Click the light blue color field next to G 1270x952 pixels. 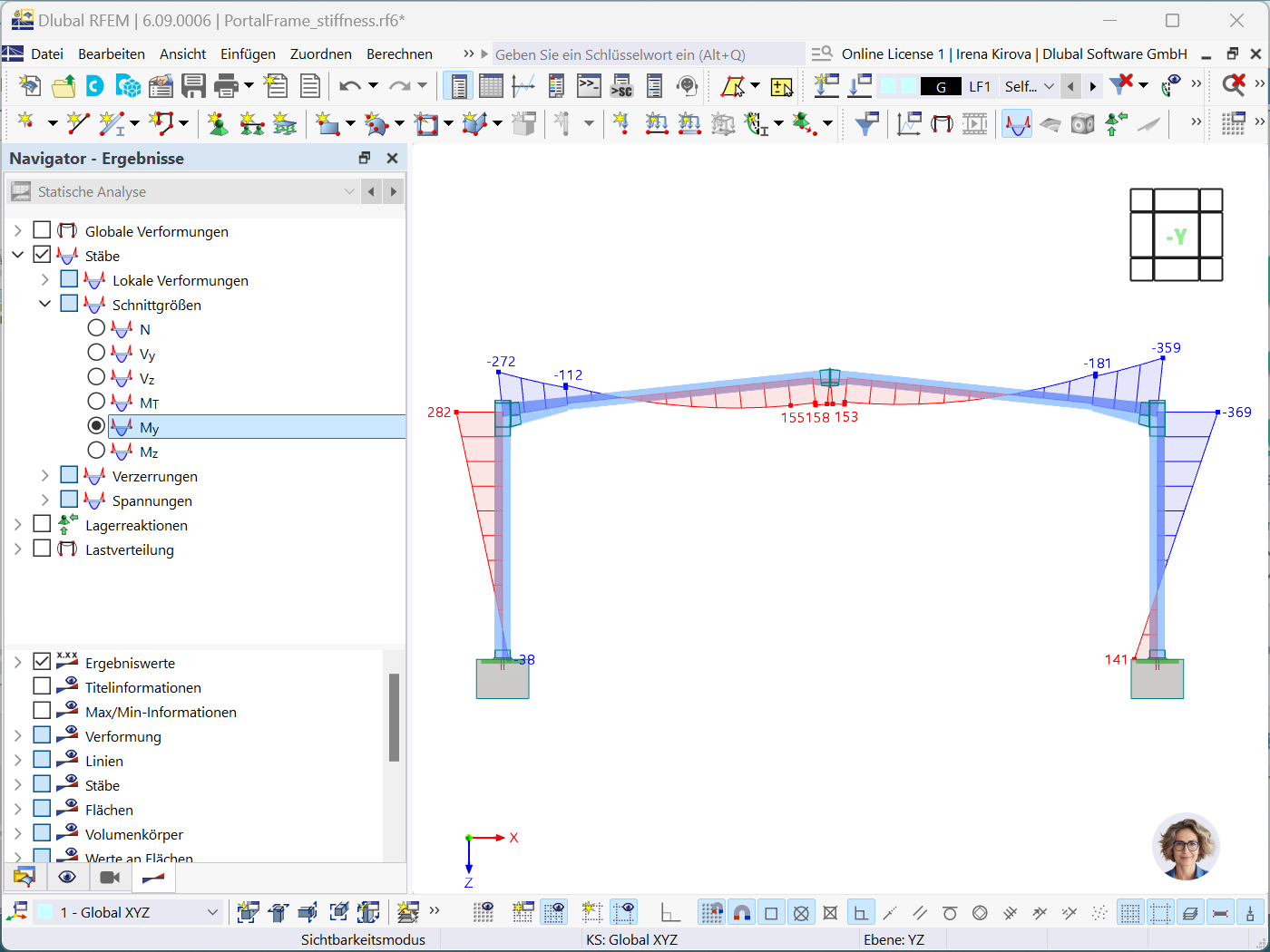pyautogui.click(x=910, y=86)
